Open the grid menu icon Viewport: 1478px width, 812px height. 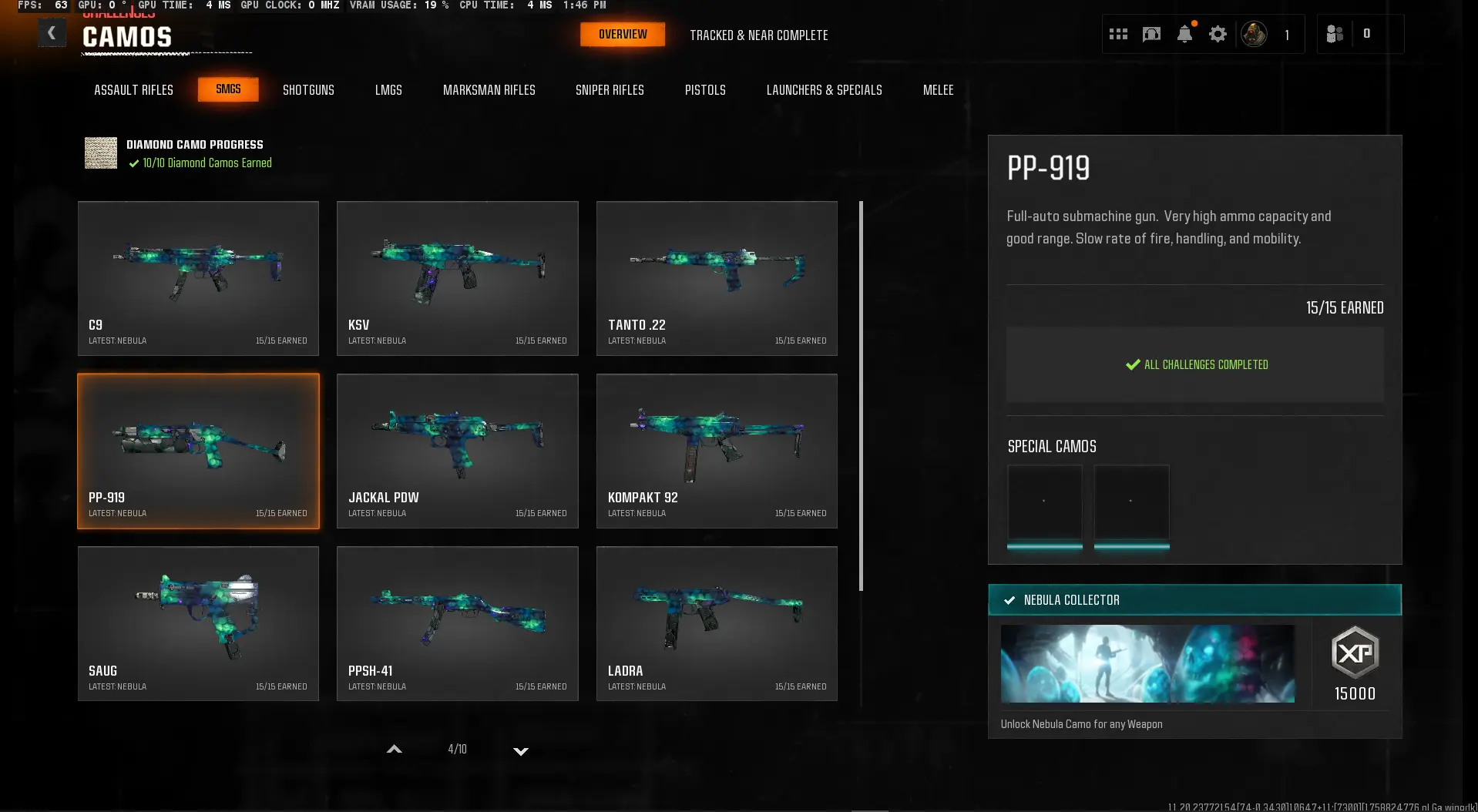(x=1118, y=34)
